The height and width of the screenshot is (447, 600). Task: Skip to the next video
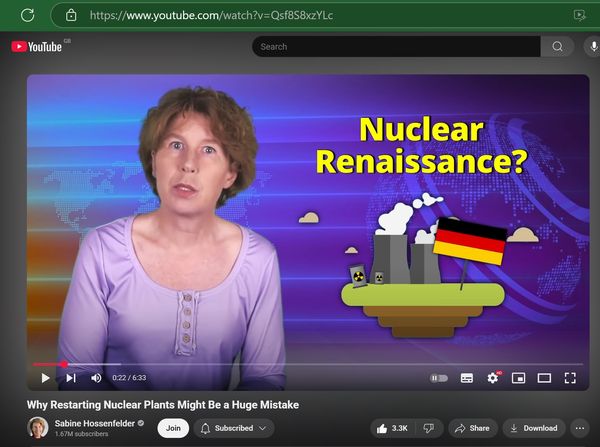71,378
